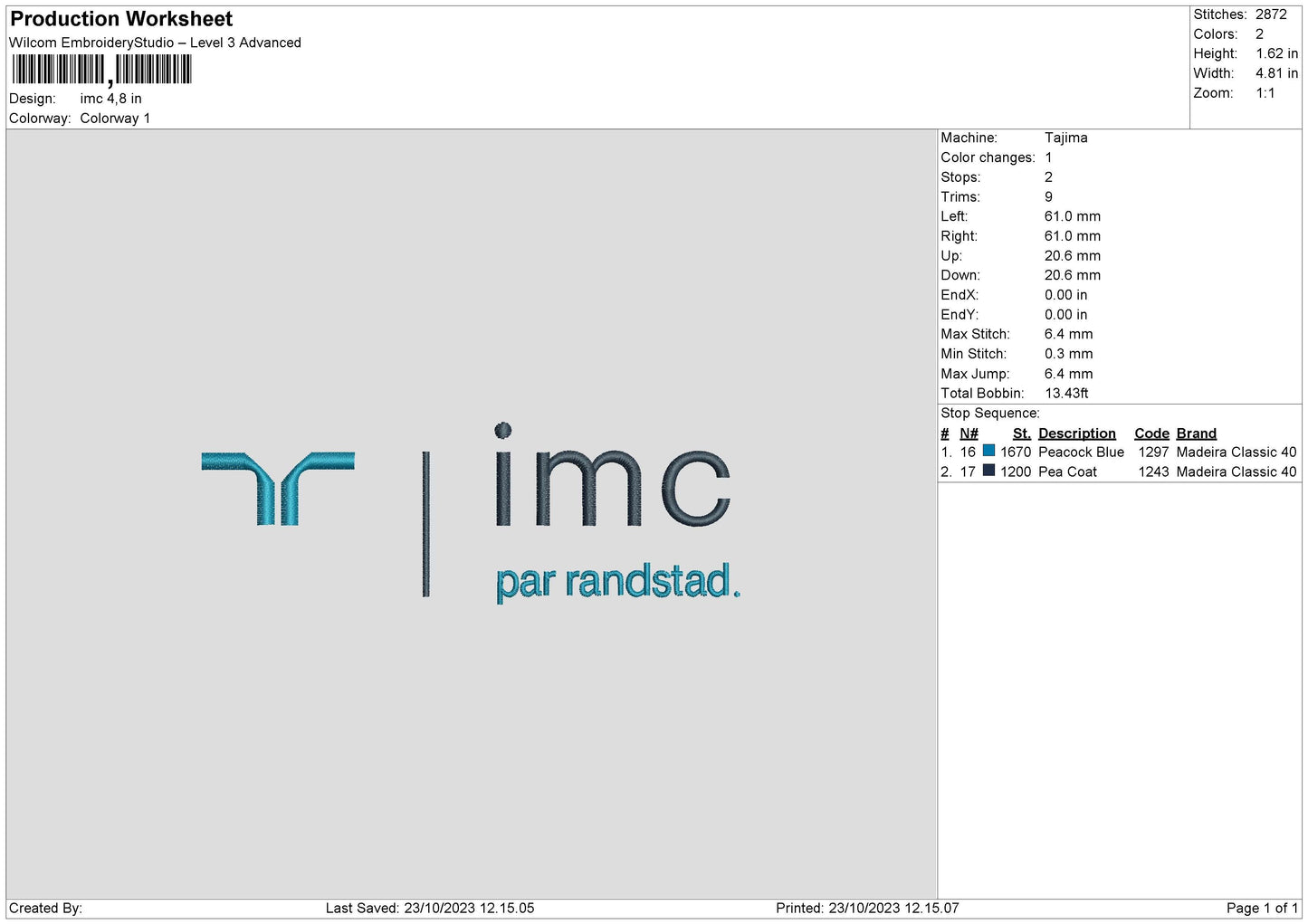Click the Production Worksheet title
Viewport: 1308px width, 924px height.
(x=121, y=19)
